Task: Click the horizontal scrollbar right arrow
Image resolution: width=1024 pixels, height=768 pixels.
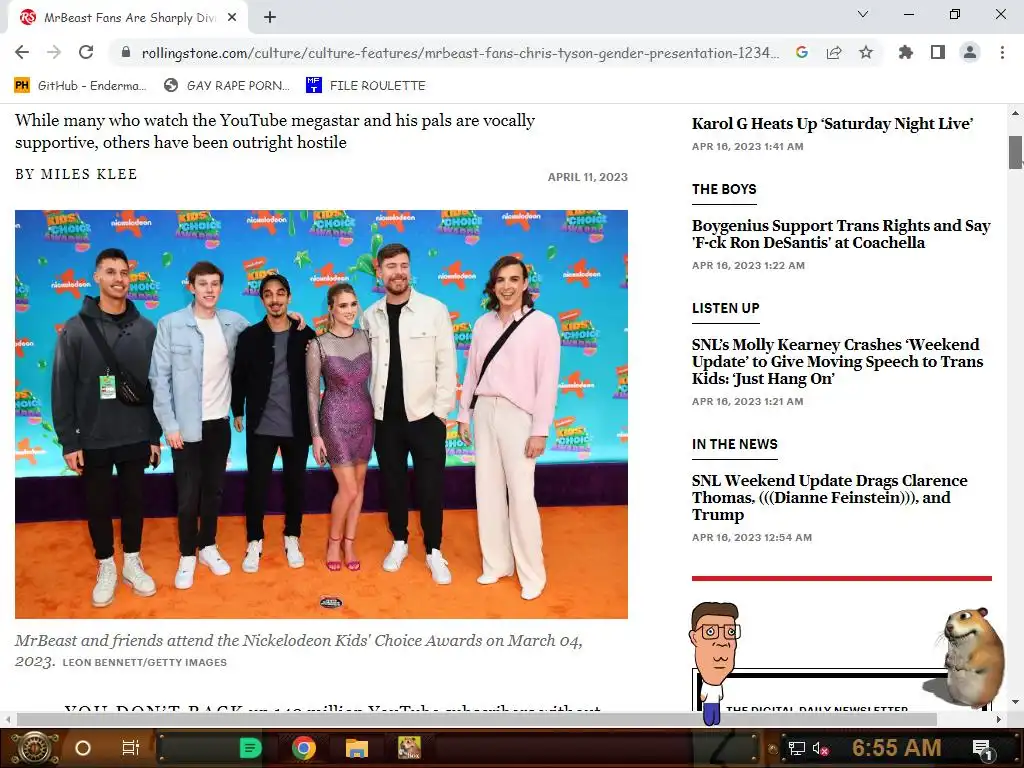Action: tap(999, 719)
